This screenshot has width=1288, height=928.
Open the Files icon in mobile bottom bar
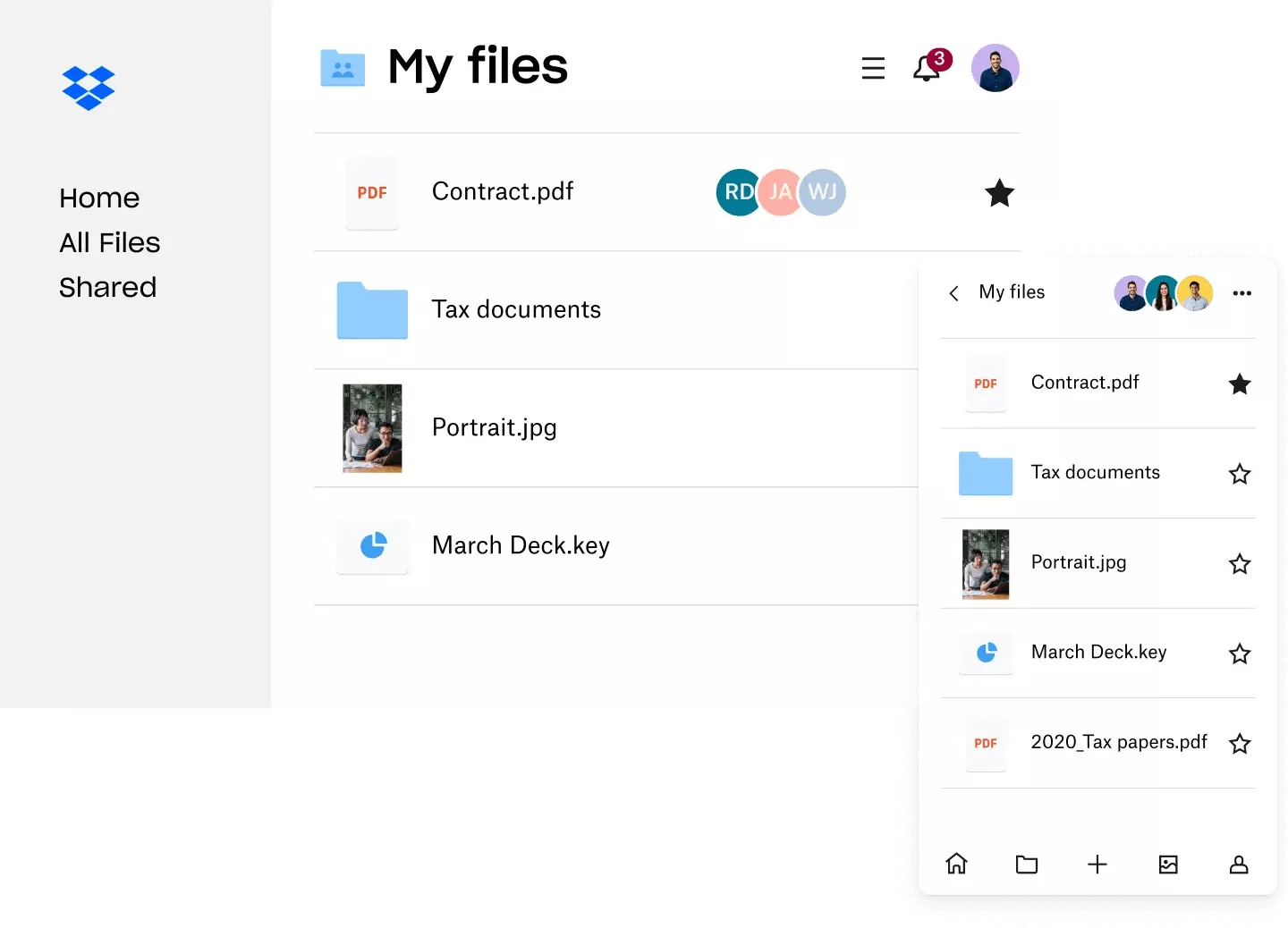click(x=1027, y=865)
